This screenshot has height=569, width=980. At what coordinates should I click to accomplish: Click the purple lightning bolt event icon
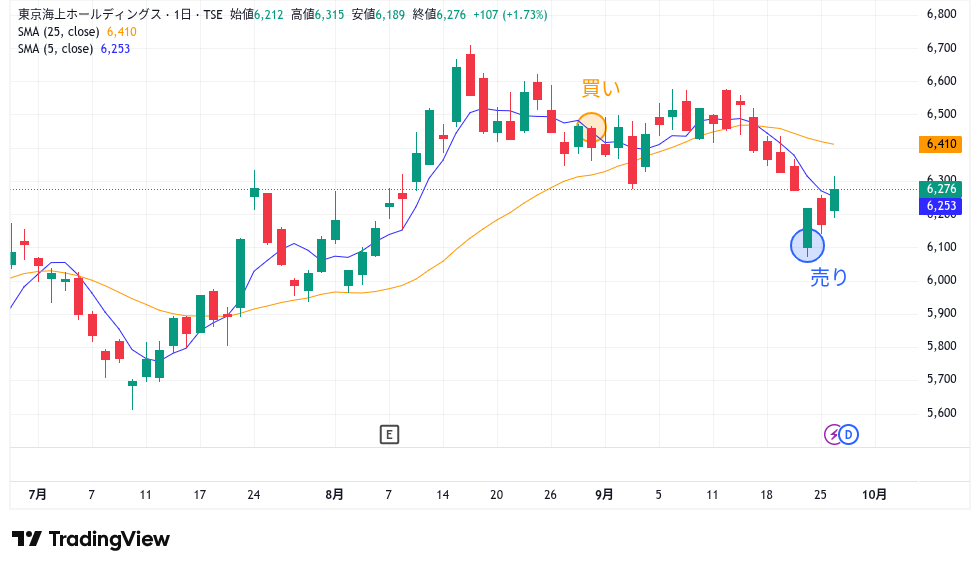pyautogui.click(x=834, y=434)
